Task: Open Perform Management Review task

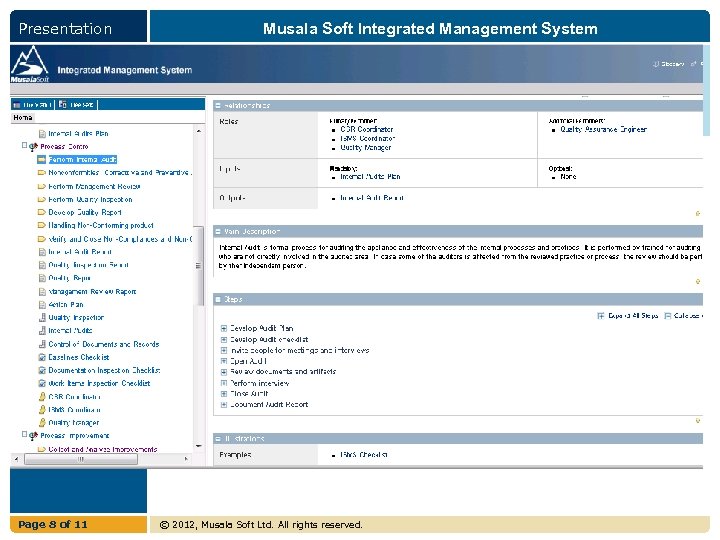Action: pos(94,186)
